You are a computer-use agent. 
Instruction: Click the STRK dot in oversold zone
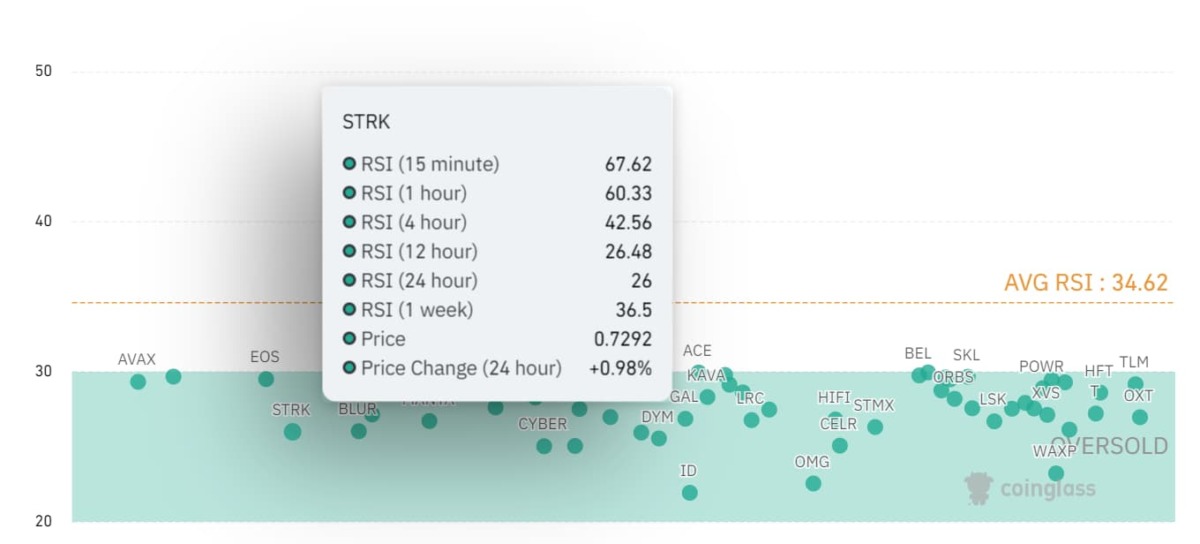[x=292, y=432]
